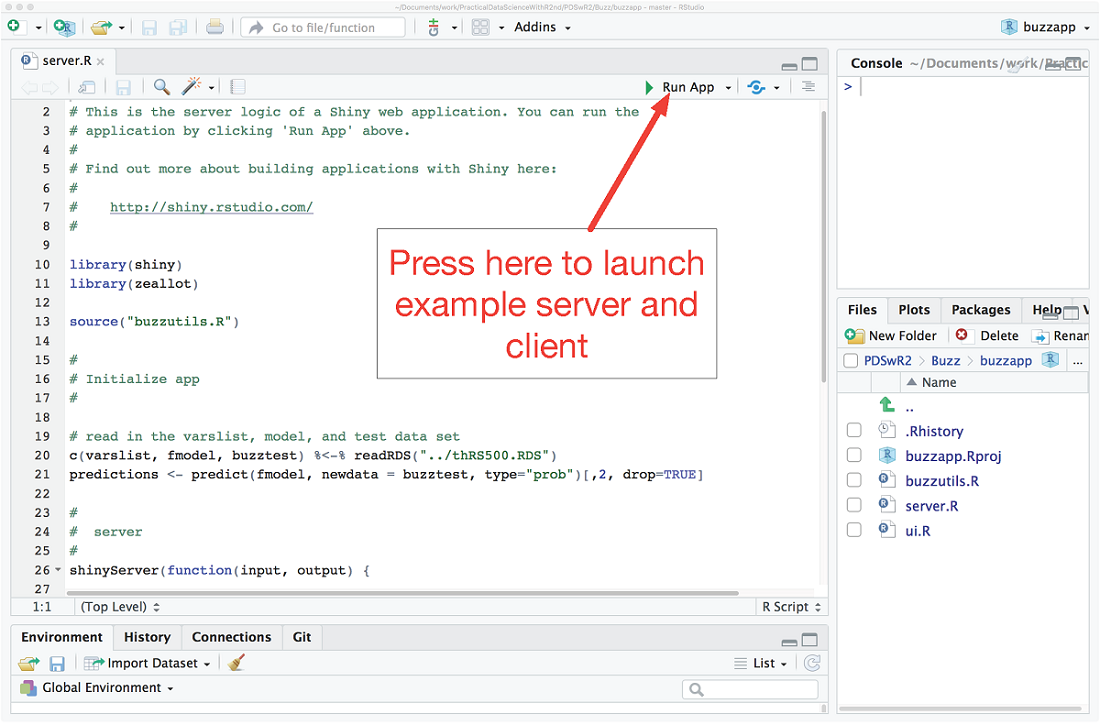Select the Console tab
This screenshot has height=725, width=1100.
coord(876,63)
